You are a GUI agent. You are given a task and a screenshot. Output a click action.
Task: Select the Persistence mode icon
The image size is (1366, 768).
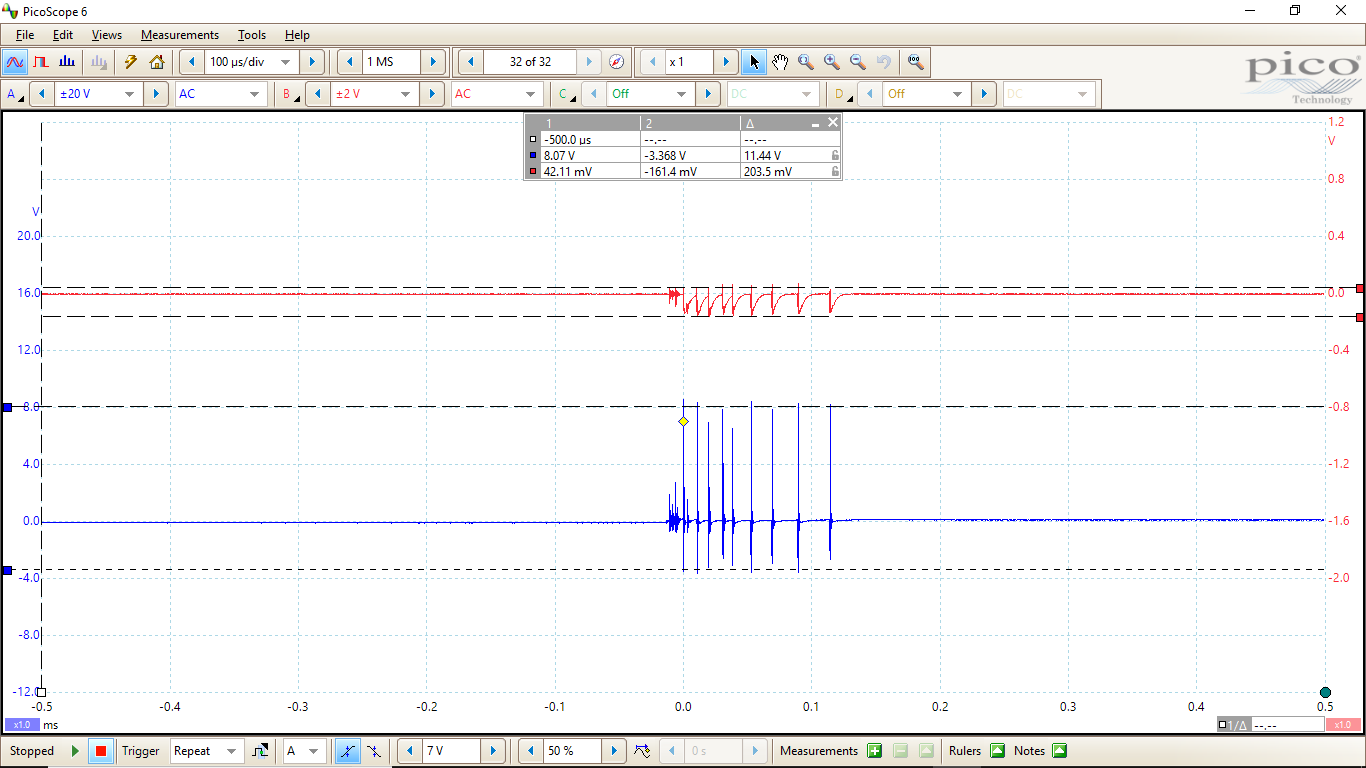[x=41, y=62]
